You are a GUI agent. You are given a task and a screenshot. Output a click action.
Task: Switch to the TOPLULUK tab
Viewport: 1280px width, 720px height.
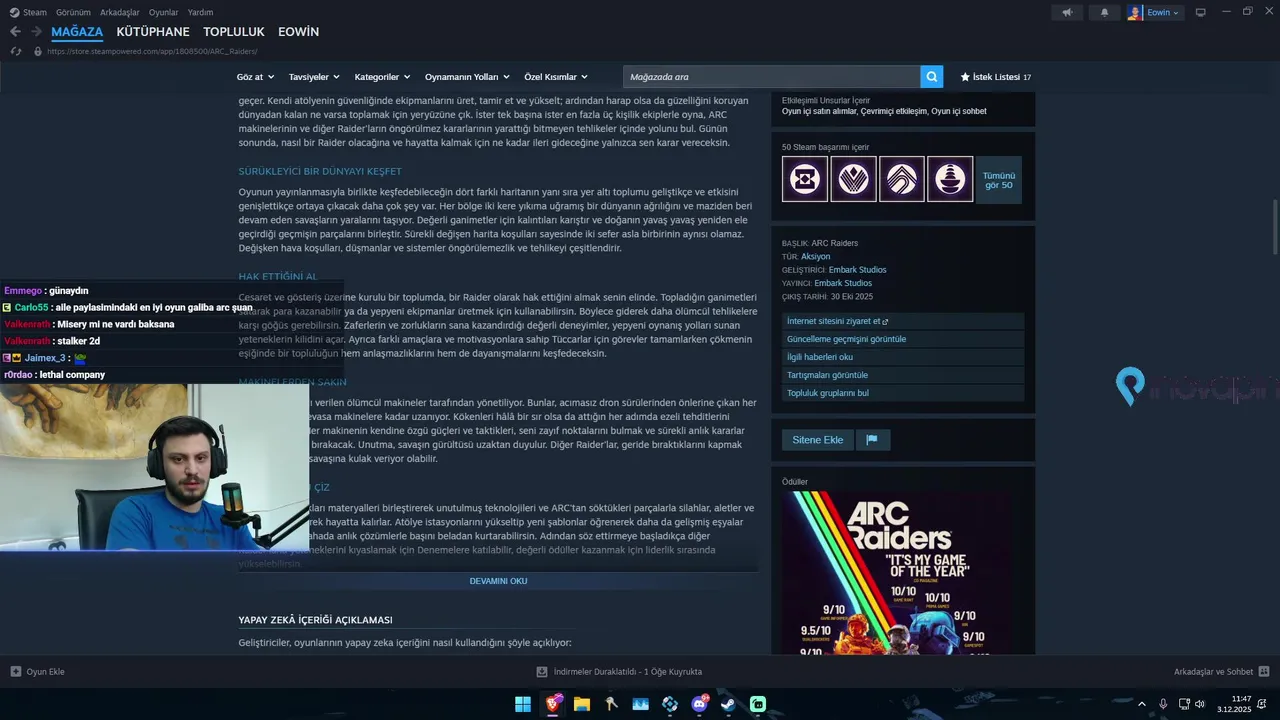pos(234,32)
